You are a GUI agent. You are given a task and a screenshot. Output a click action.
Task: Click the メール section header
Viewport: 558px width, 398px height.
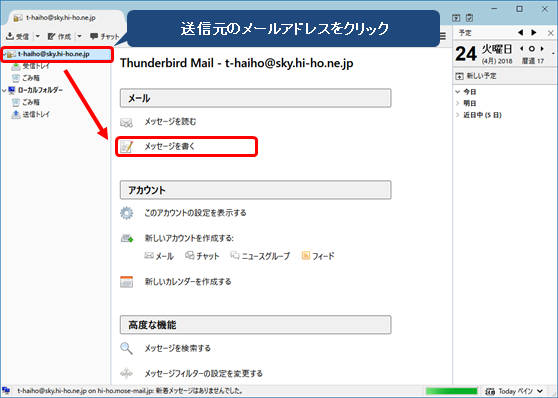(x=256, y=98)
